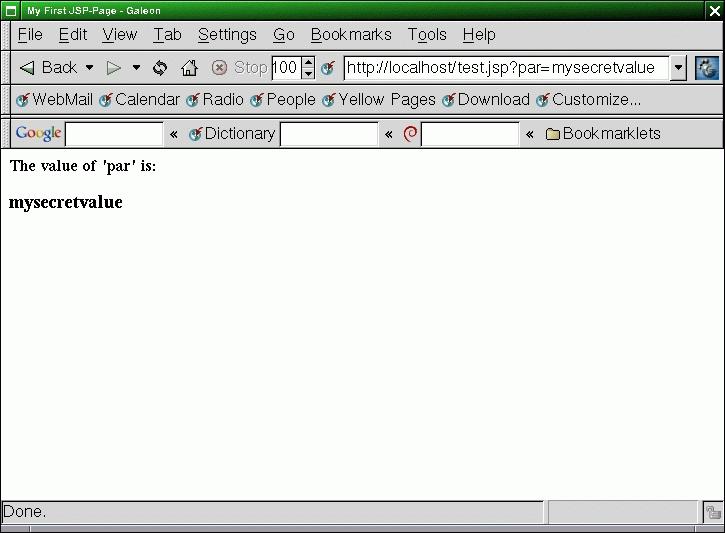Expand the URL address bar dropdown
725x533 pixels.
(678, 68)
